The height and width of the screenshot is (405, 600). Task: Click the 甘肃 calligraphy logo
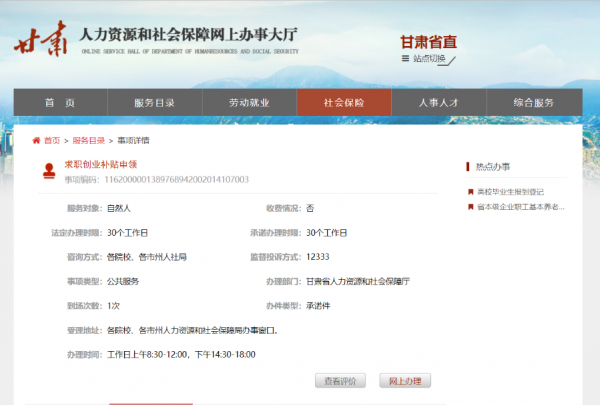pyautogui.click(x=41, y=38)
